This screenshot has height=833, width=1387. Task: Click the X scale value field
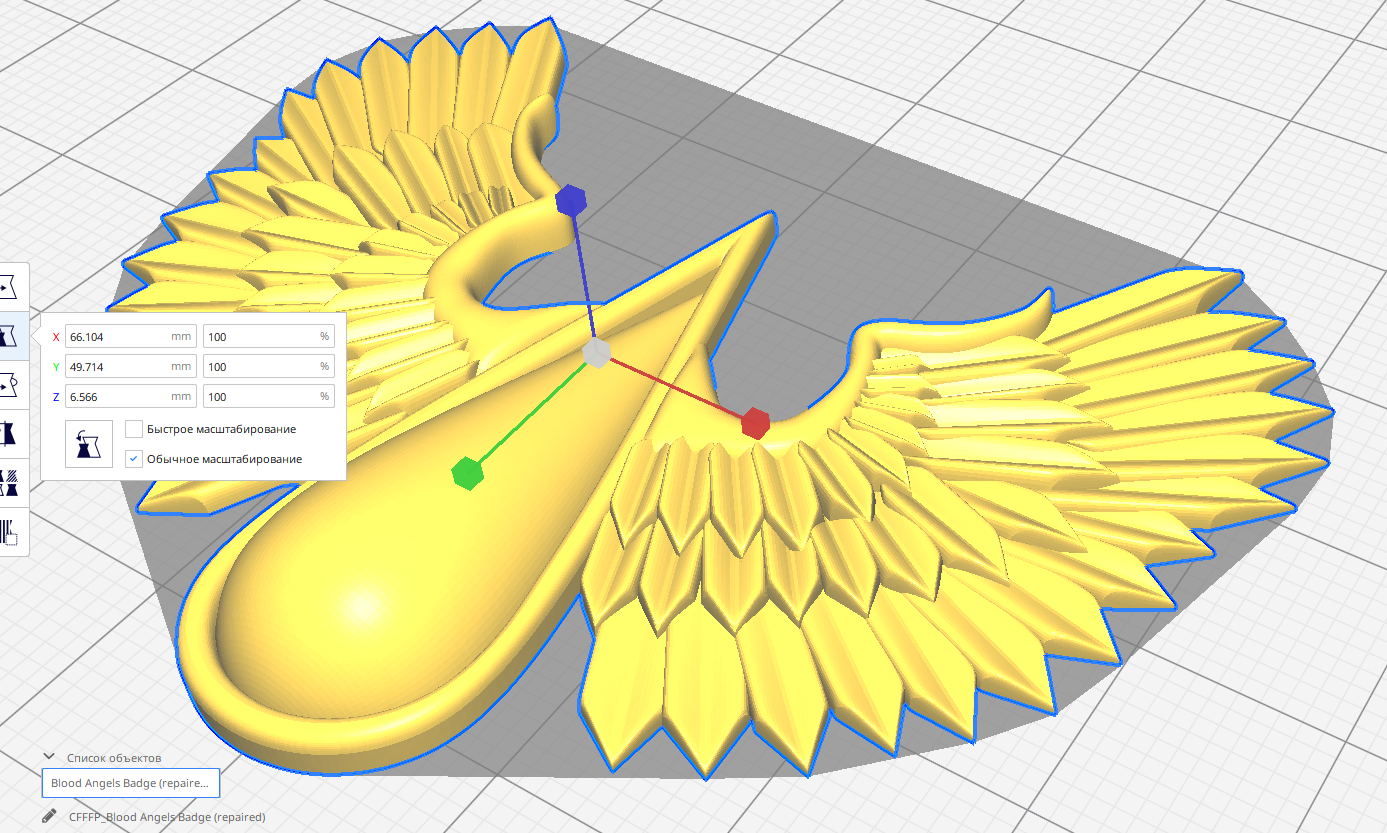coord(120,336)
